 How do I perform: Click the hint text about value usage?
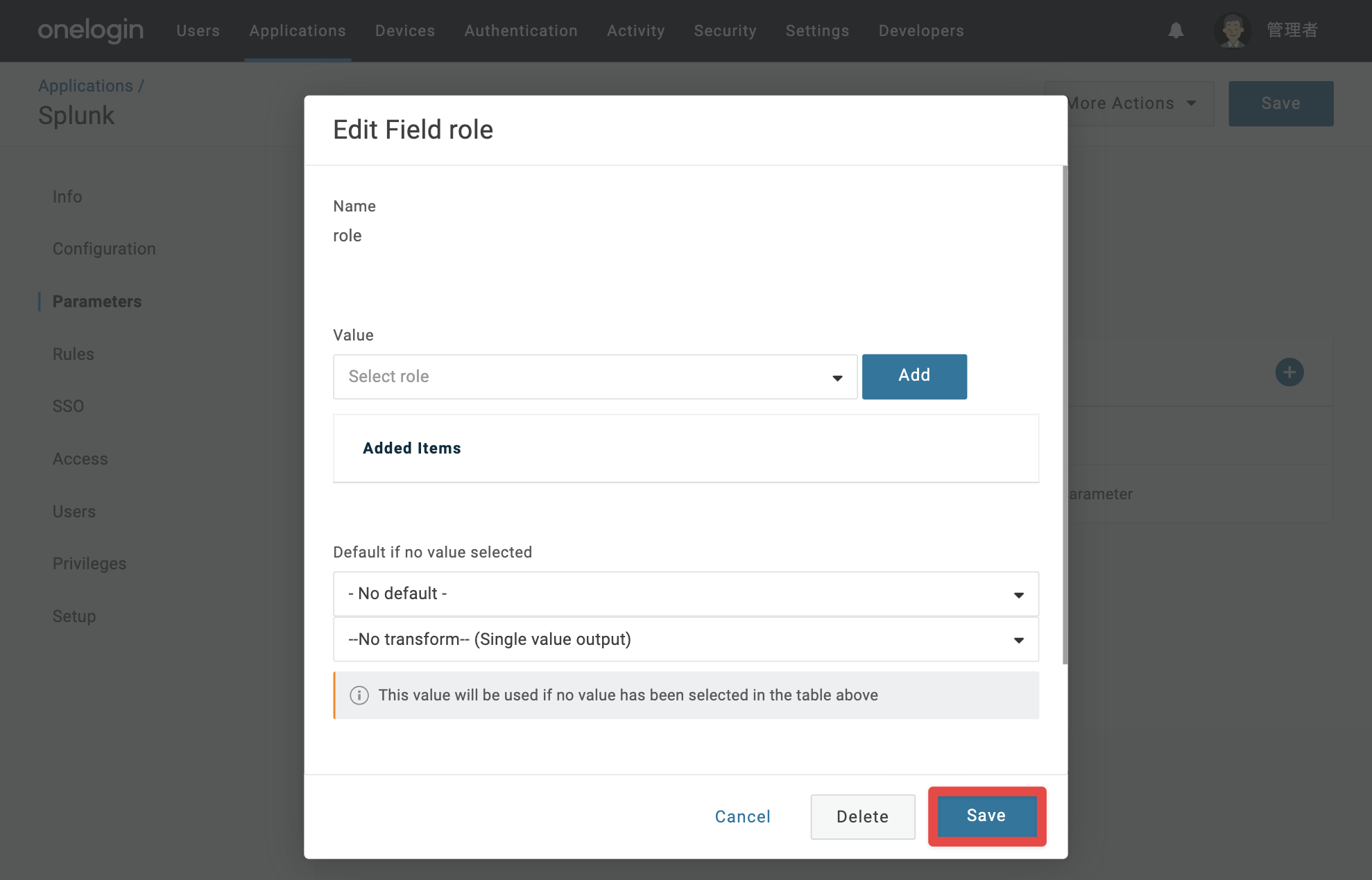tap(628, 695)
